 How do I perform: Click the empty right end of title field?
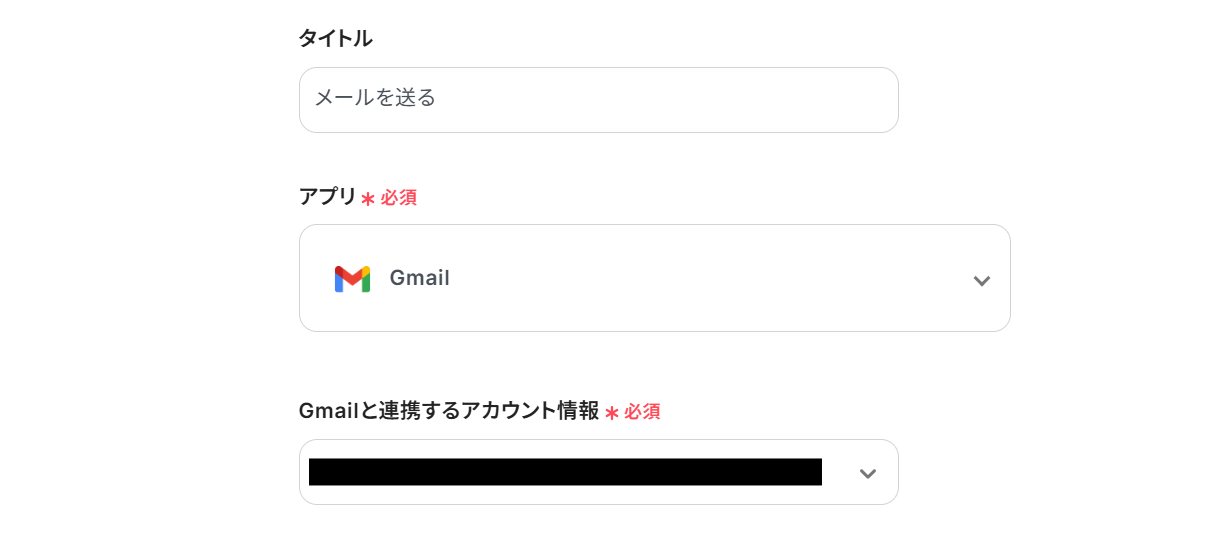(820, 100)
